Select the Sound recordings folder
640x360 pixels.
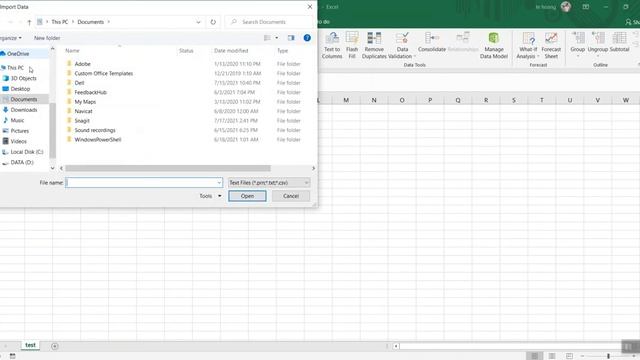(95, 130)
